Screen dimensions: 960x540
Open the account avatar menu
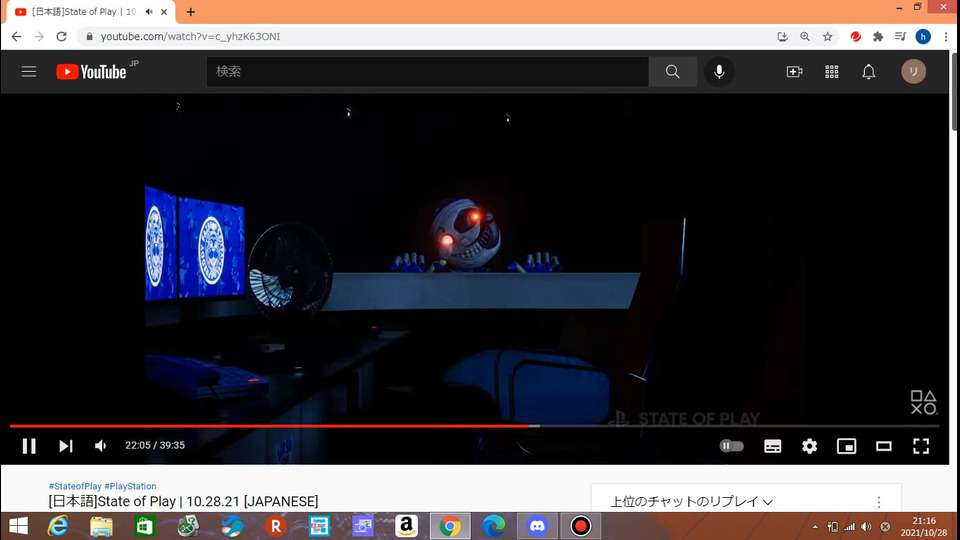tap(913, 72)
